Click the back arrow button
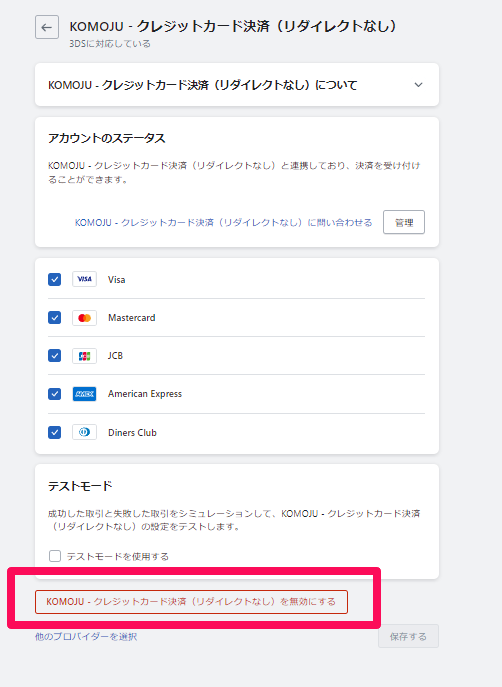The height and width of the screenshot is (687, 502). click(x=47, y=27)
